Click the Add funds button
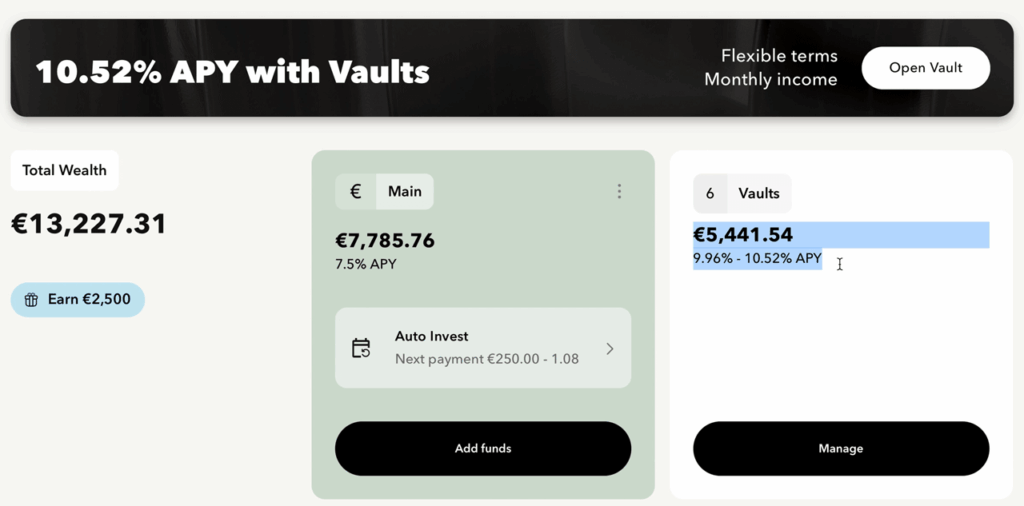Viewport: 1024px width, 506px height. (483, 449)
